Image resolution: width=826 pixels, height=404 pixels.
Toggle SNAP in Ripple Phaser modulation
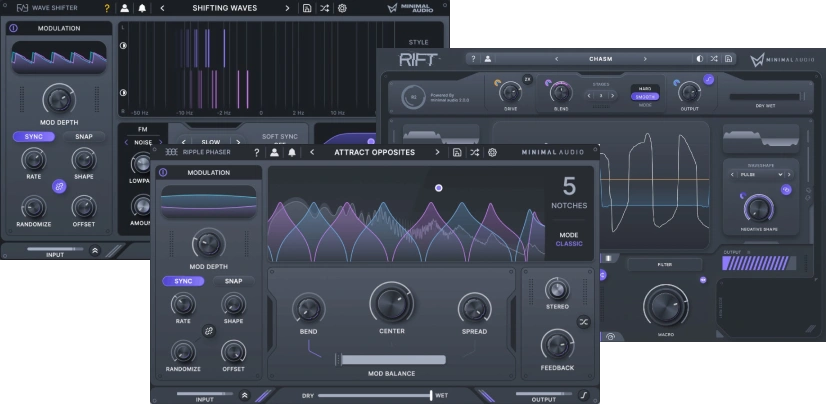(x=233, y=281)
